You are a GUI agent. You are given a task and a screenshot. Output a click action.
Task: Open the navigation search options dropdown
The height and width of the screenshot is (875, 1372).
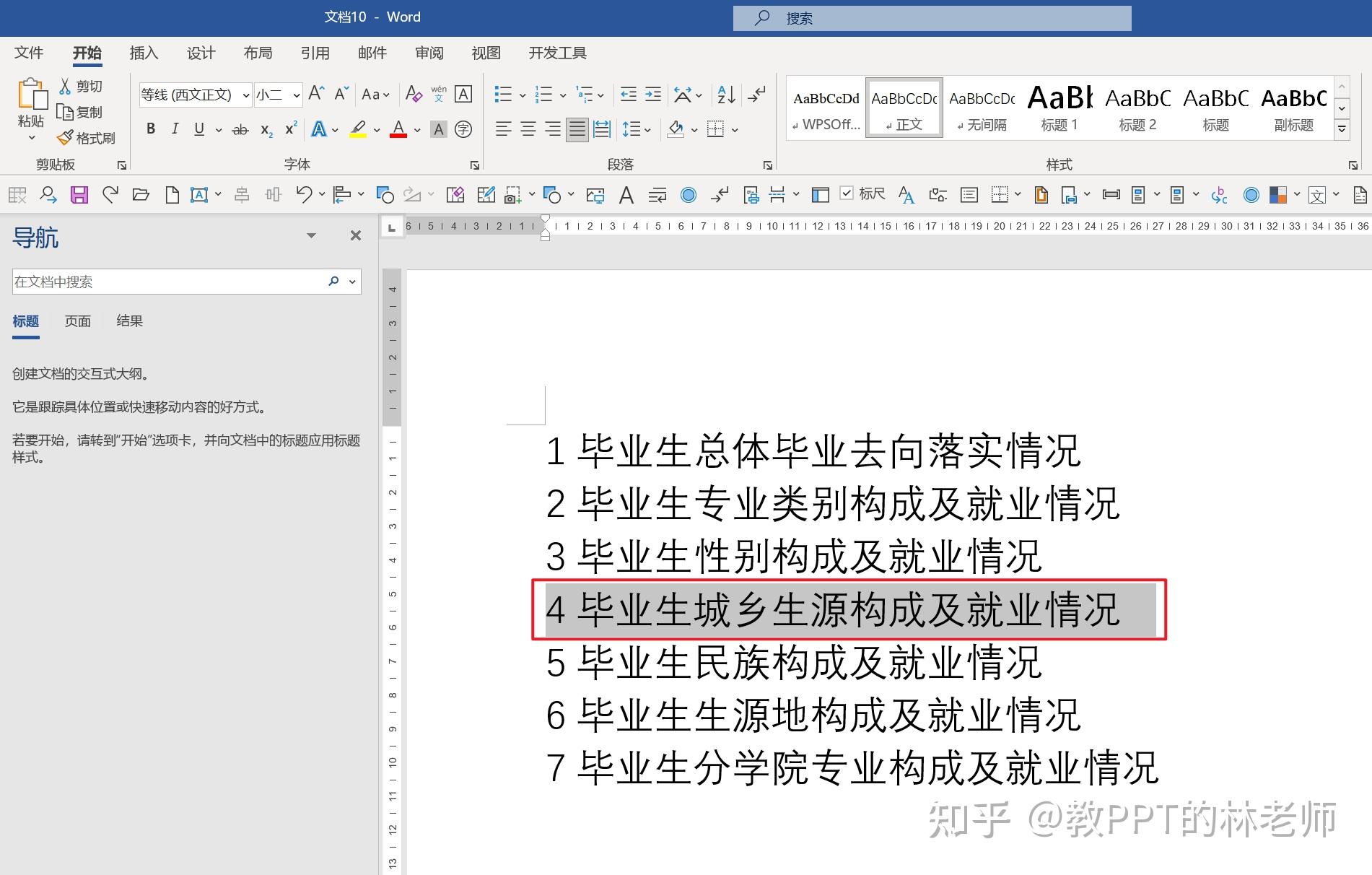pyautogui.click(x=352, y=282)
